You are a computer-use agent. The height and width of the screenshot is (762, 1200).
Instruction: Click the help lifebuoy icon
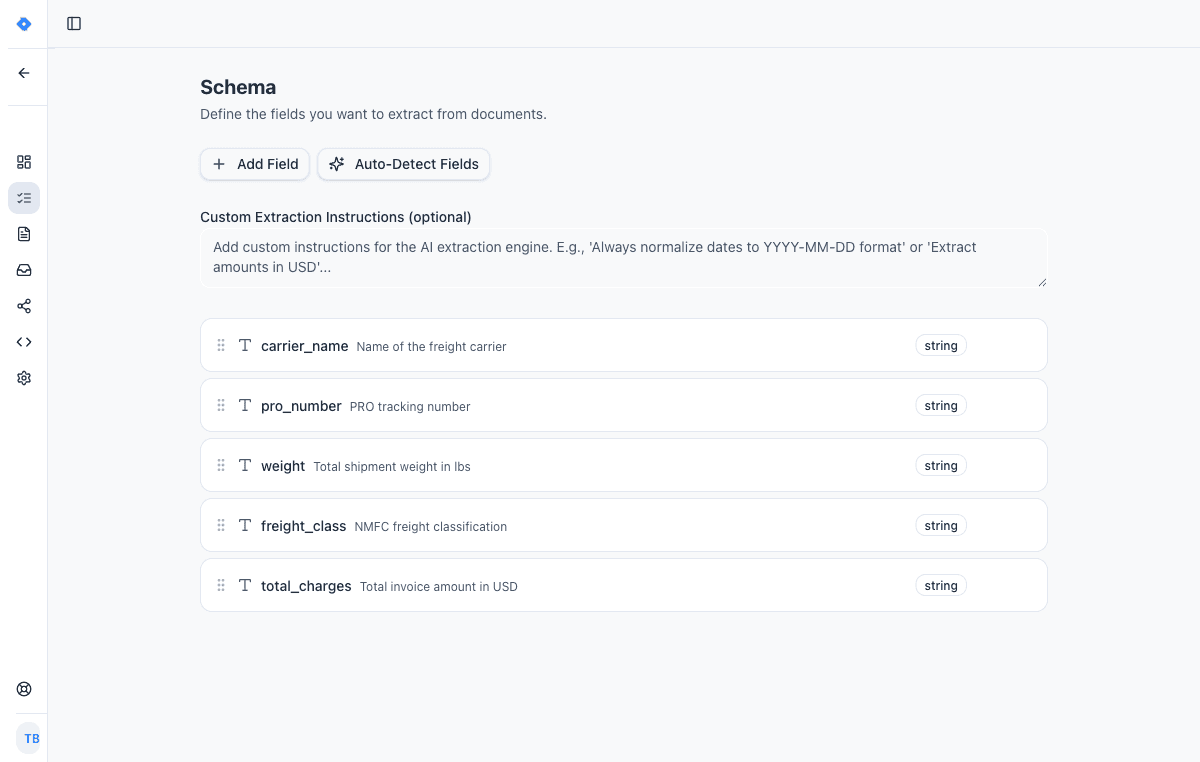pyautogui.click(x=24, y=689)
